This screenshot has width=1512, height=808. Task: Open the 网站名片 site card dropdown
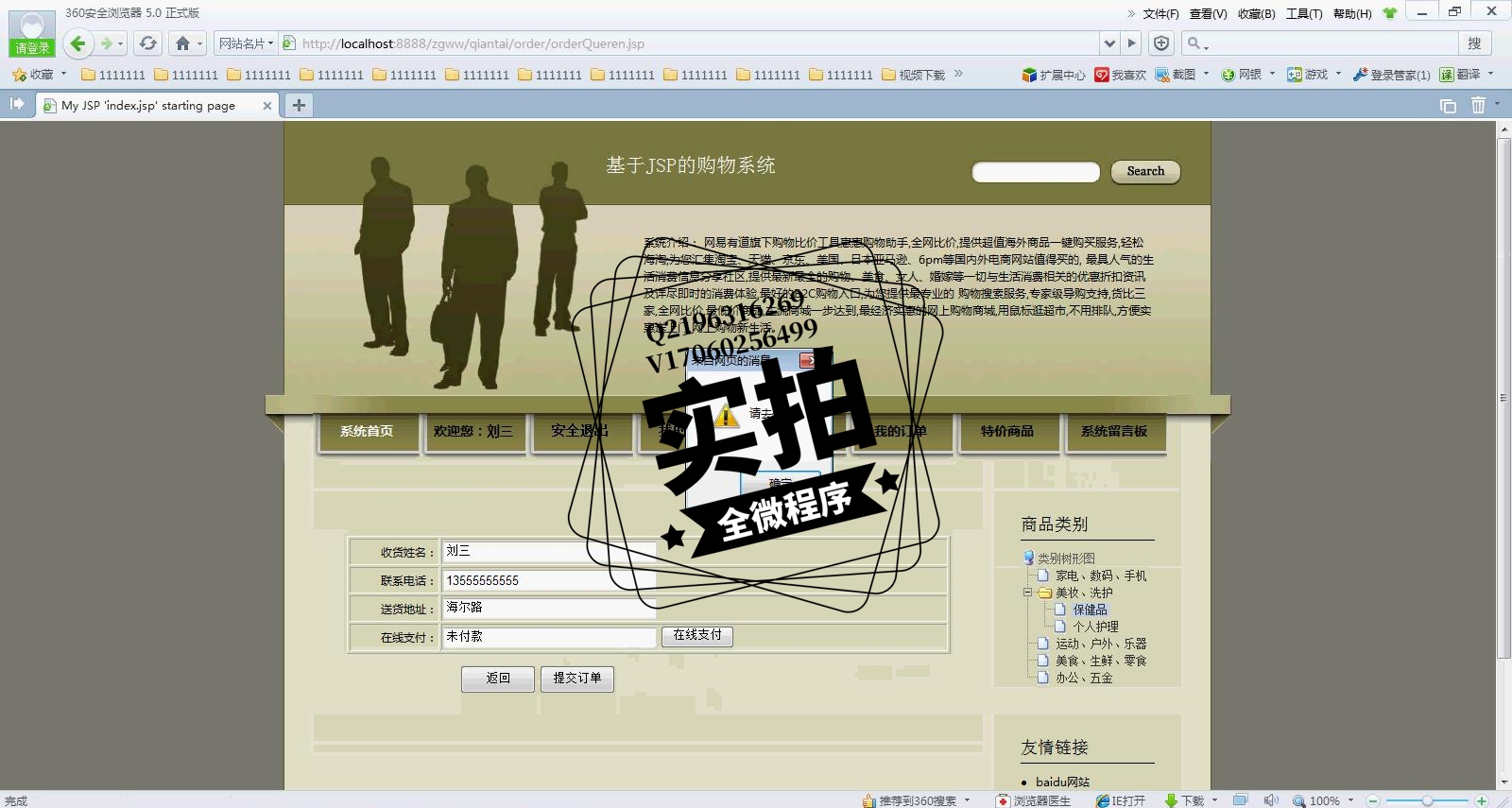pyautogui.click(x=246, y=43)
